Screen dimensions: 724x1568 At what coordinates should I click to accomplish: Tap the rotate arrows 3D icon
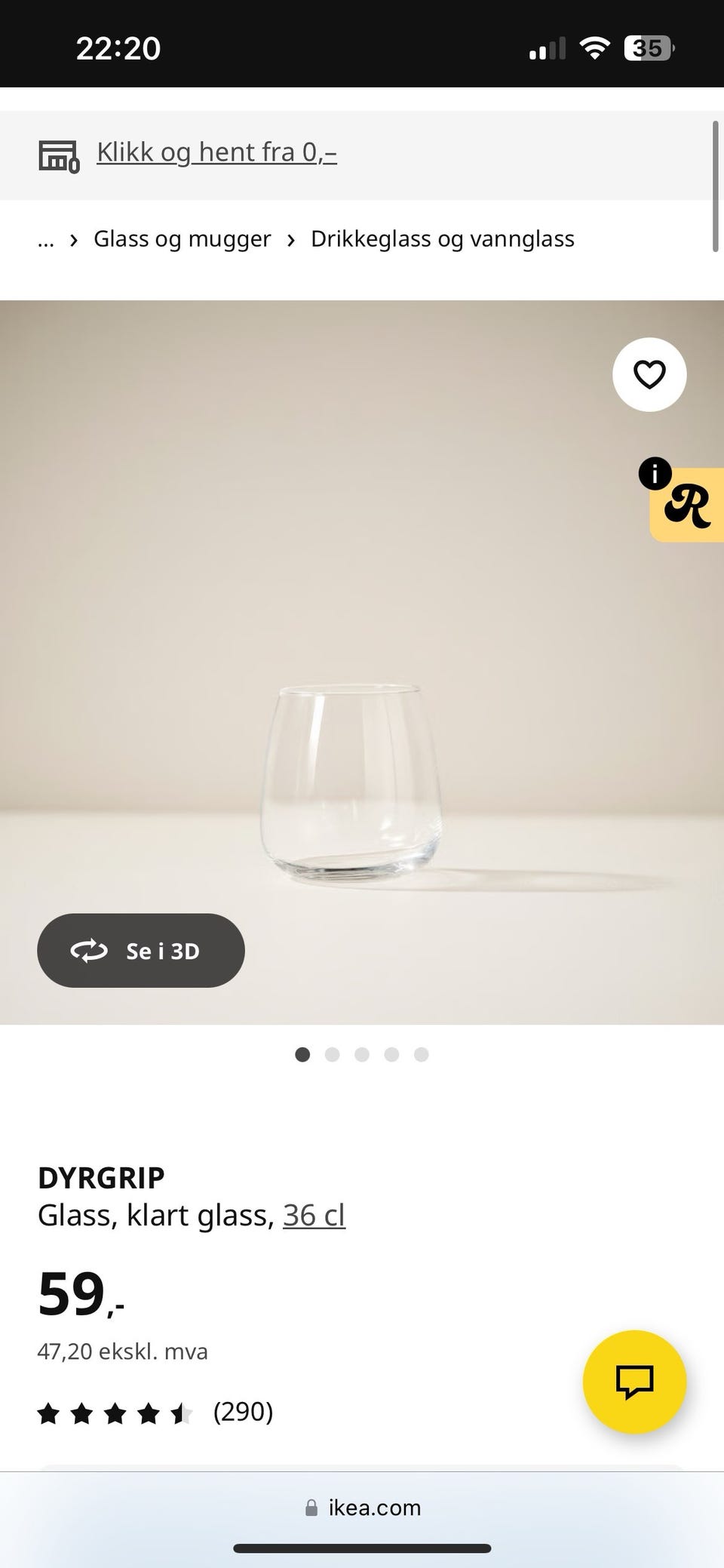[x=89, y=951]
